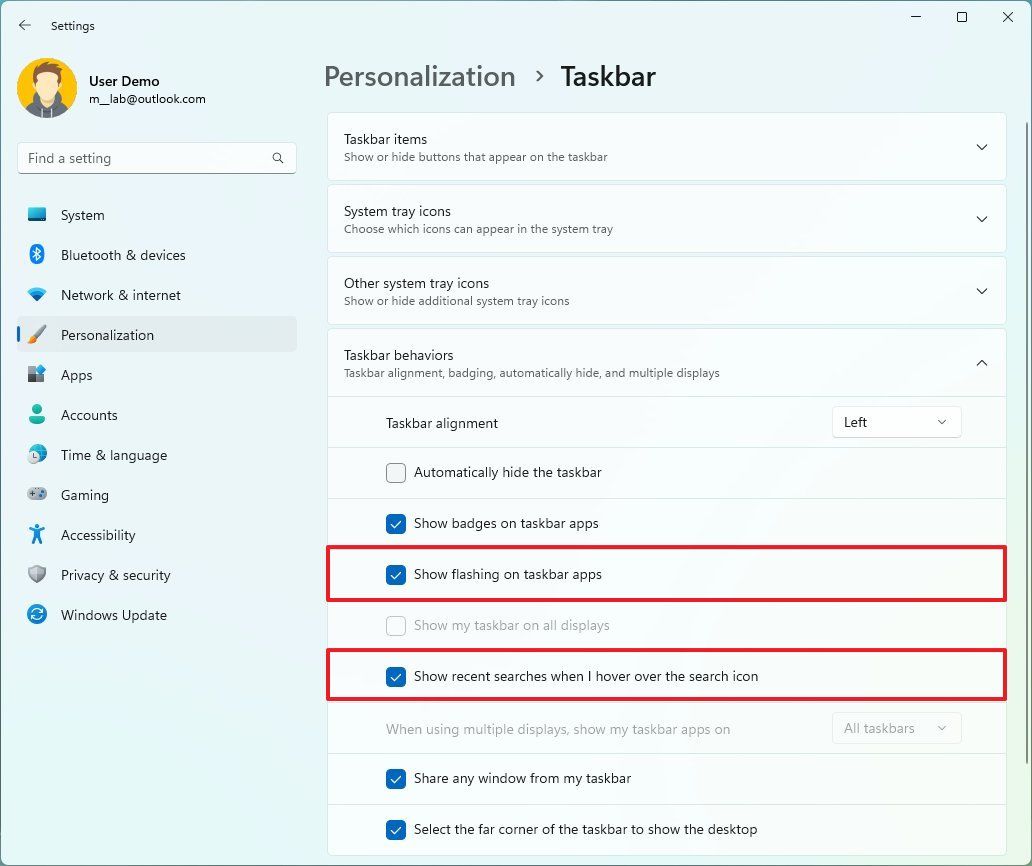
Task: Click the Privacy & security shield icon
Action: 36,575
